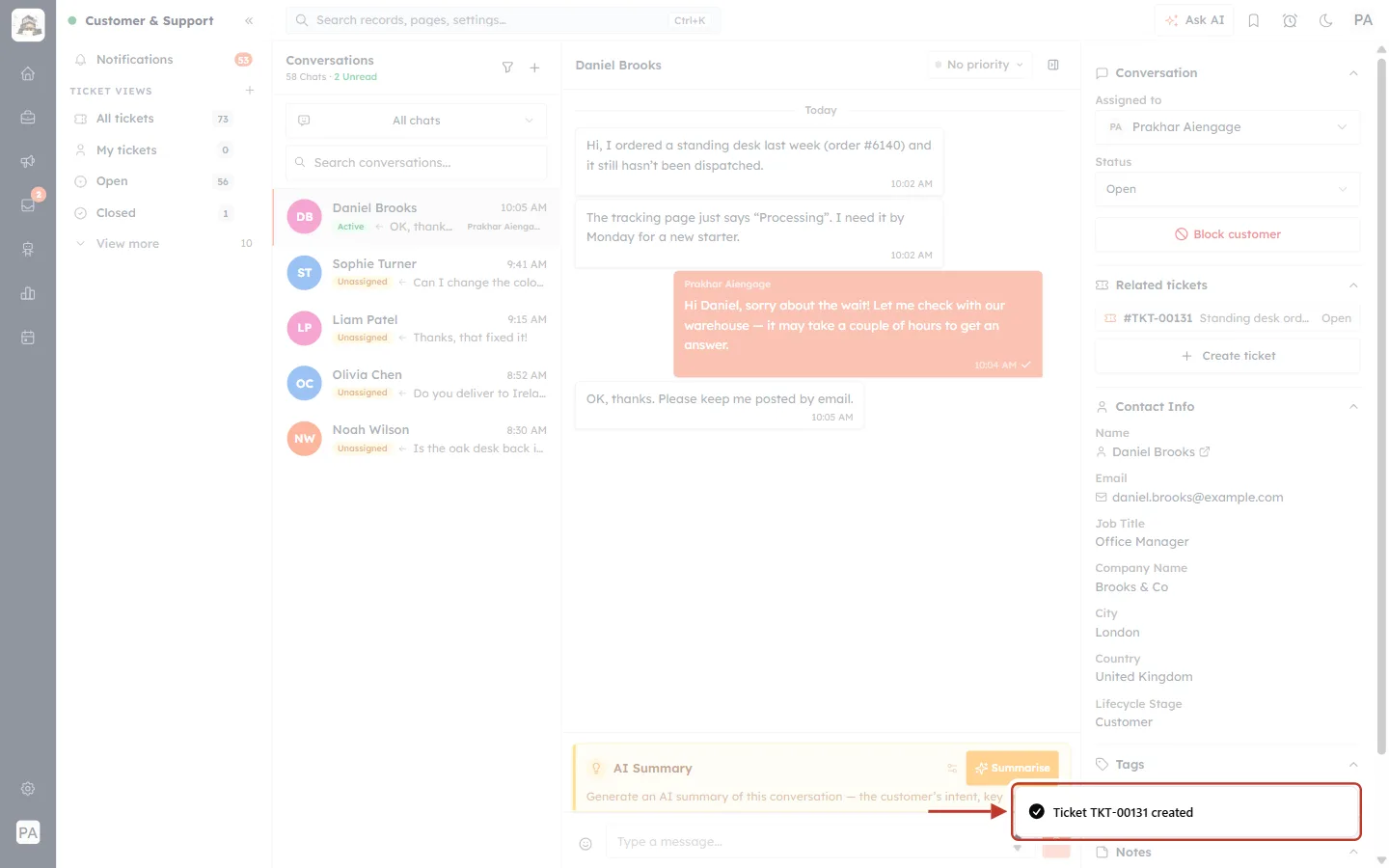Expand View more ticket views

coord(164,244)
